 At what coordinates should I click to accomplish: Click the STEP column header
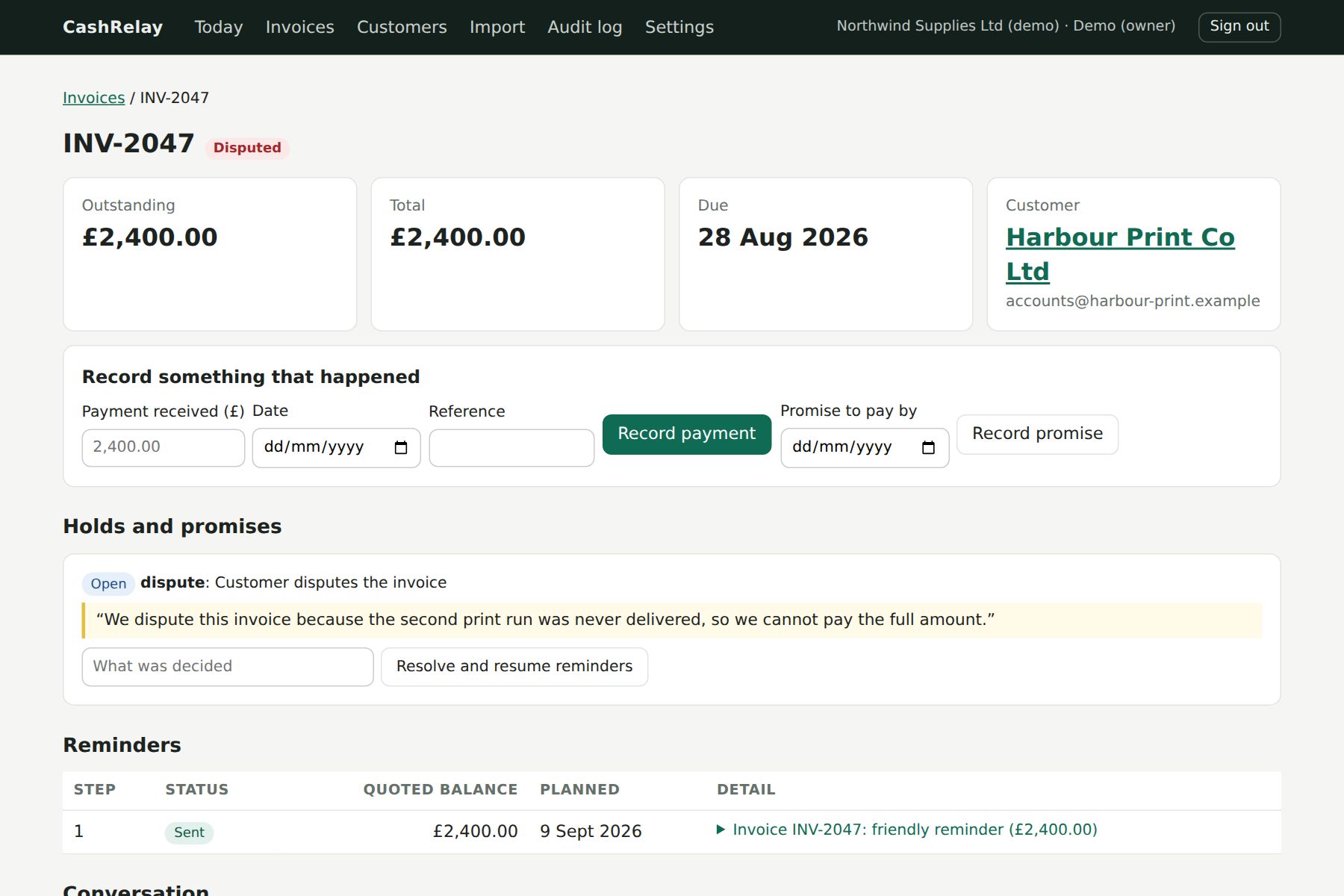tap(95, 790)
